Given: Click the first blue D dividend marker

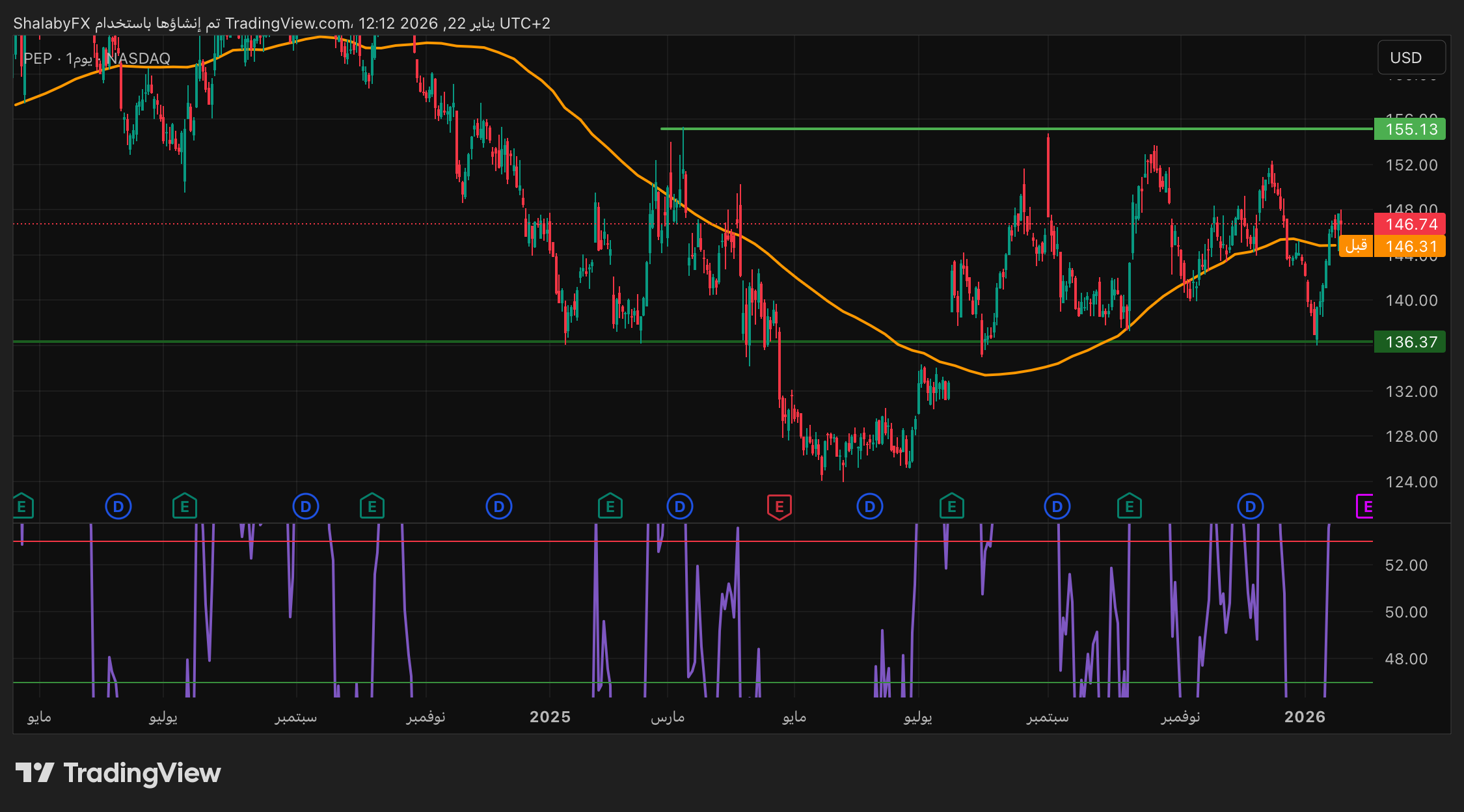Looking at the screenshot, I should (118, 506).
